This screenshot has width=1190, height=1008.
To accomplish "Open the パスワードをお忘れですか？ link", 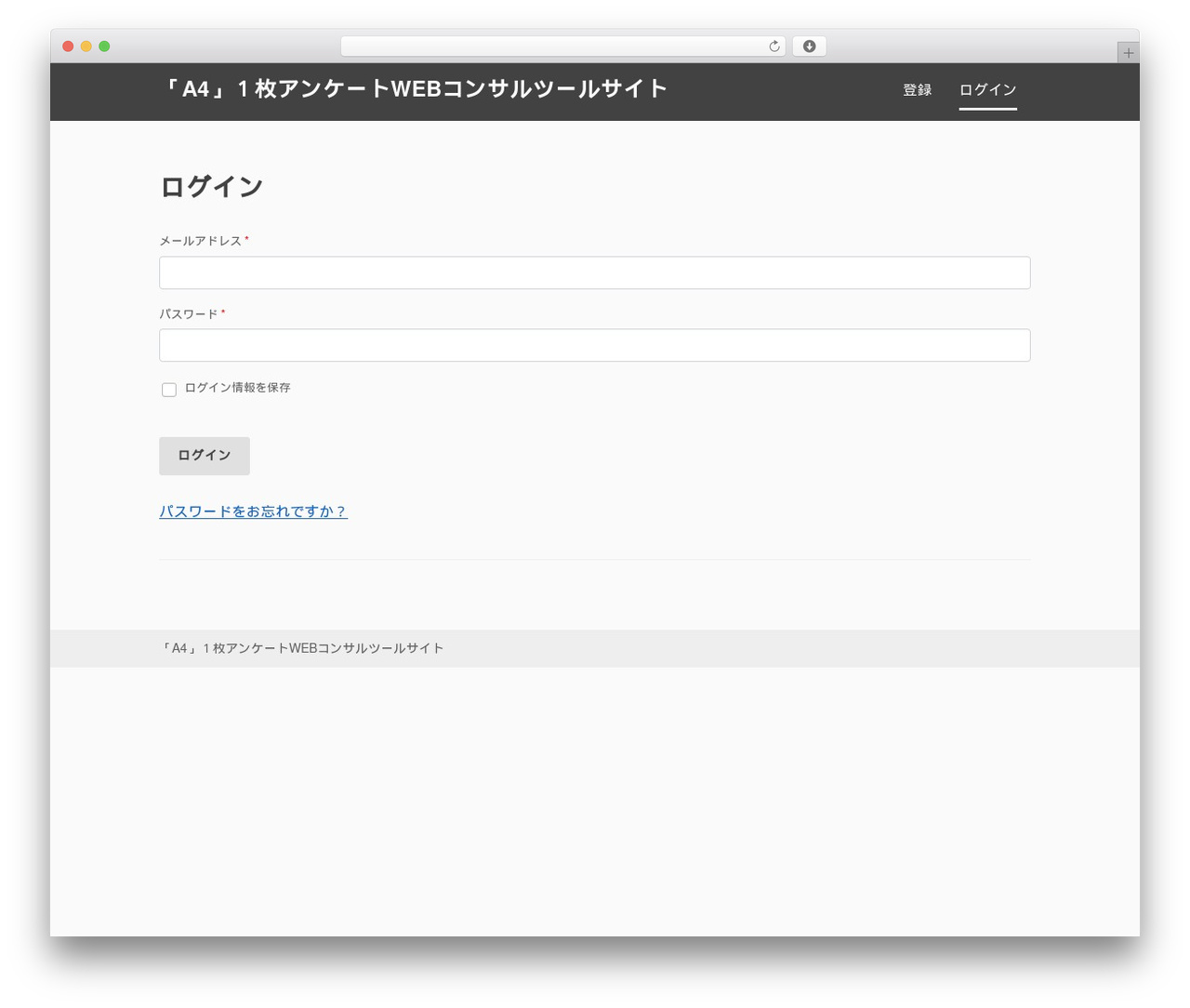I will tap(253, 511).
